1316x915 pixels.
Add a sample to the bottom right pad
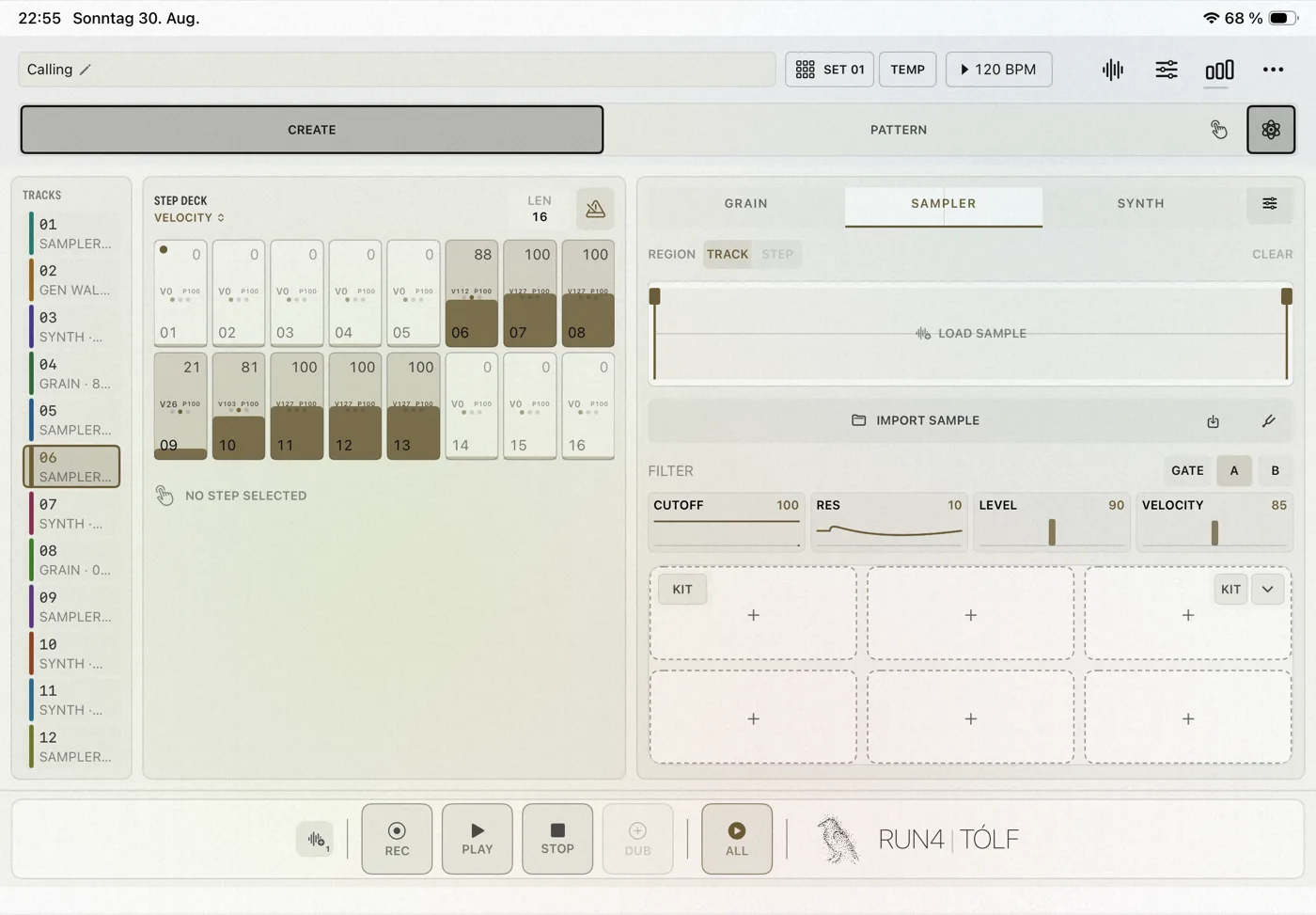1188,718
